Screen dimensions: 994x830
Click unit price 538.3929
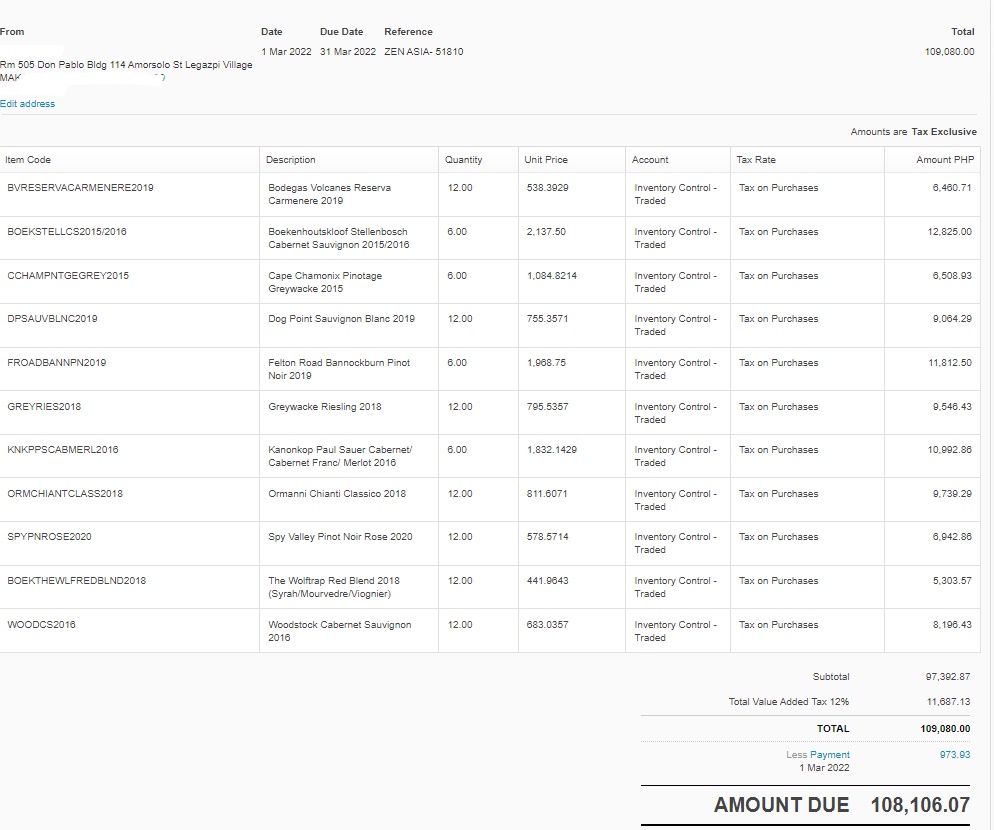(x=547, y=188)
